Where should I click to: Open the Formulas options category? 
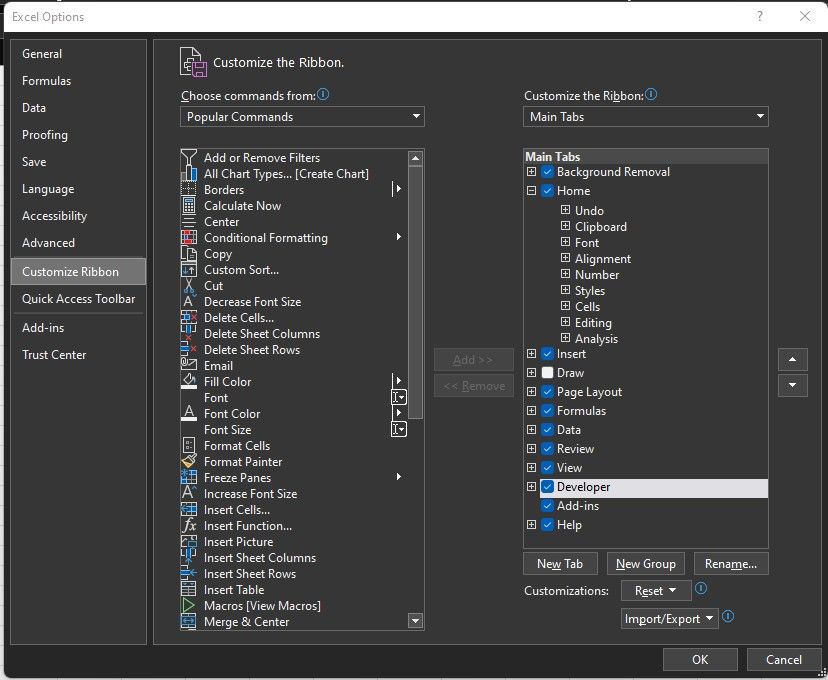click(x=78, y=81)
